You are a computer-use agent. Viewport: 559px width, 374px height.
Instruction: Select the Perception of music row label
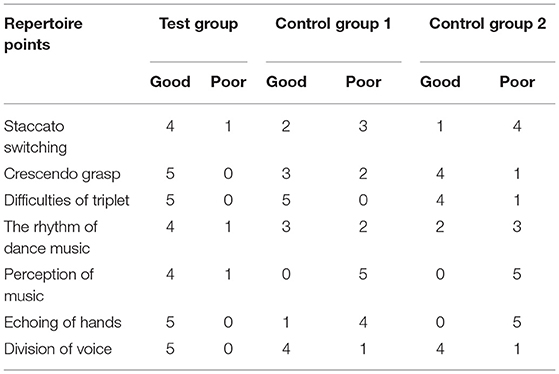(48, 285)
